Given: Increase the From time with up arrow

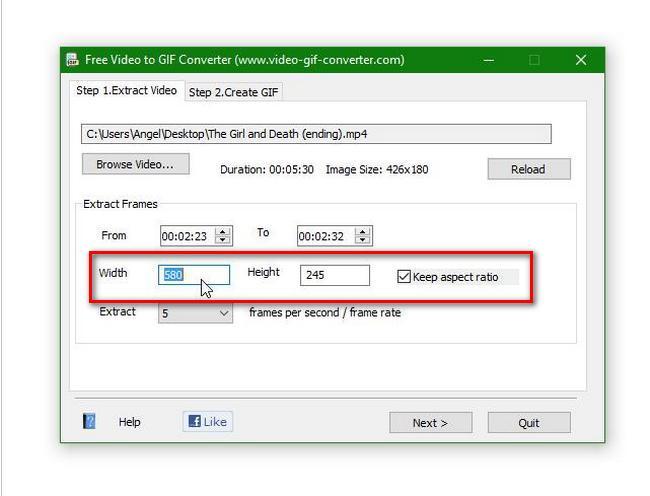Looking at the screenshot, I should 223,232.
